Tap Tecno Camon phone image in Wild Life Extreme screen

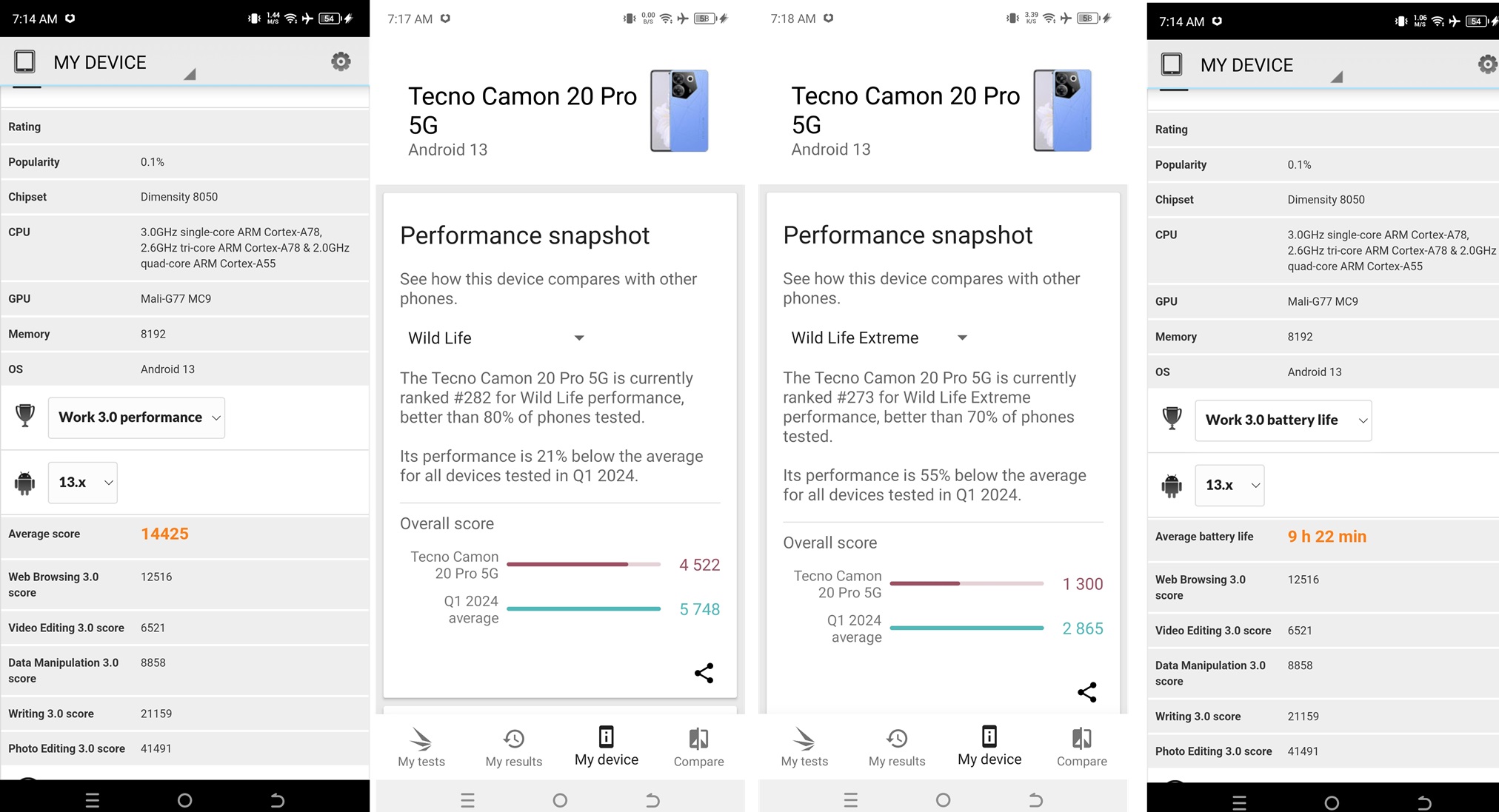1062,111
